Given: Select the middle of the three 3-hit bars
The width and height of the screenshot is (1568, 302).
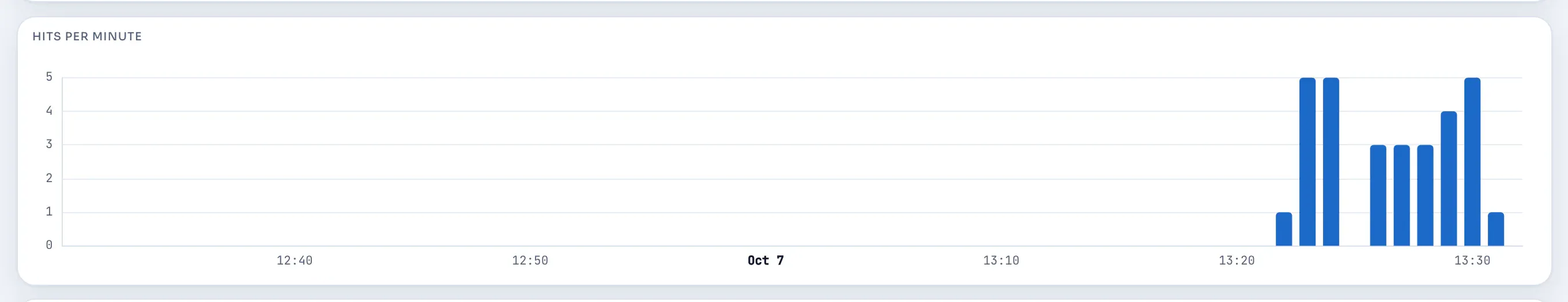Looking at the screenshot, I should [1402, 195].
